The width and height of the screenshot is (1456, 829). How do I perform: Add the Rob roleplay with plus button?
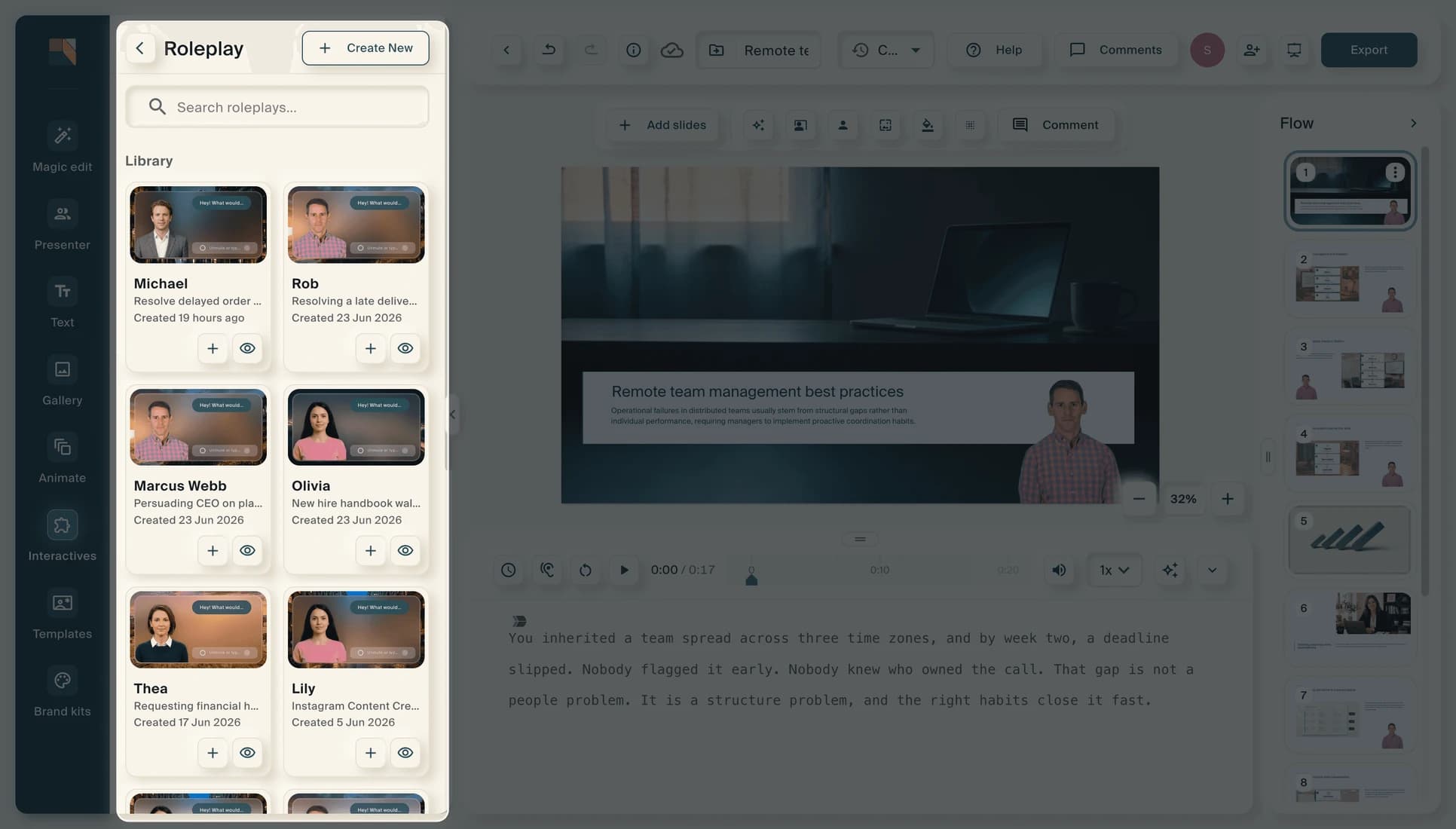[x=371, y=348]
